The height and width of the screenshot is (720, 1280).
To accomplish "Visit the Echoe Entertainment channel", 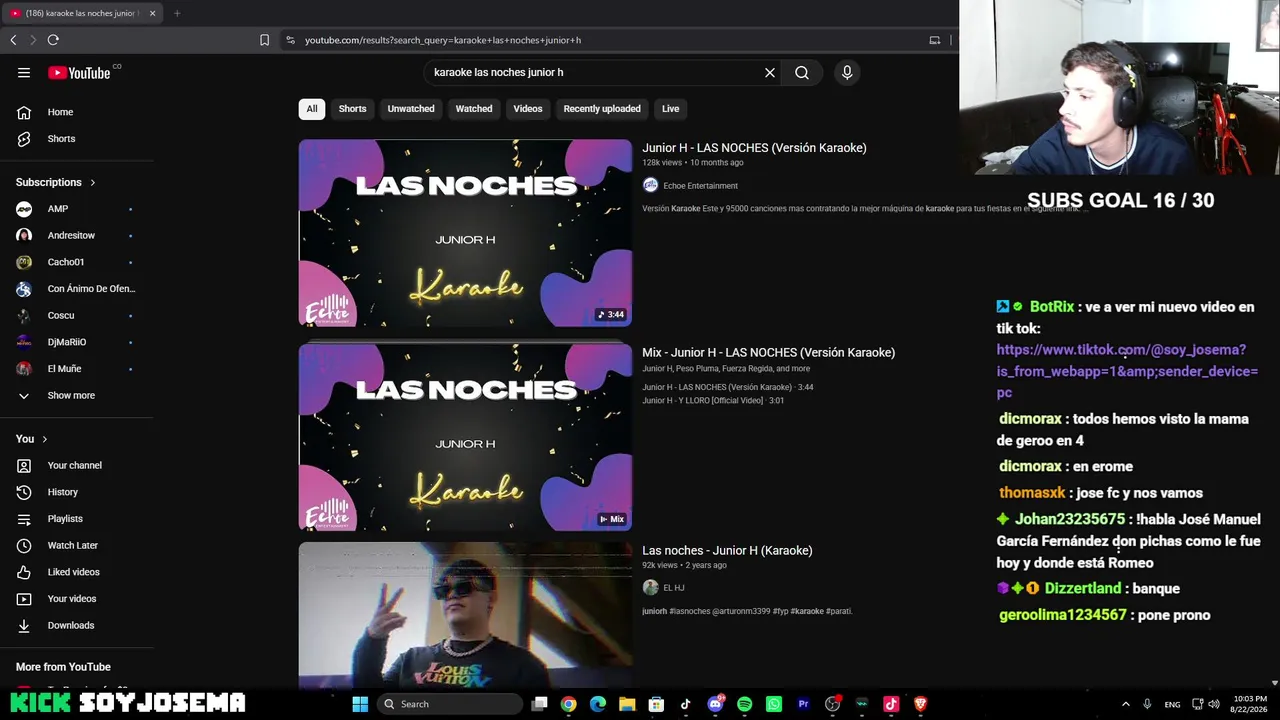I will click(x=700, y=185).
